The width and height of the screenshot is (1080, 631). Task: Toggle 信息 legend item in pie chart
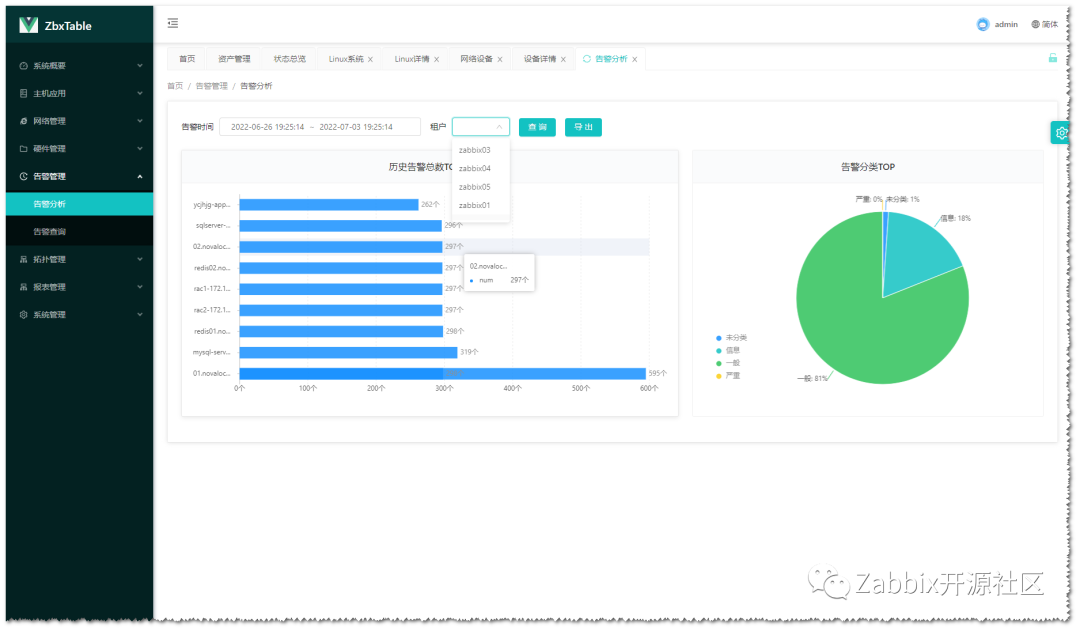tap(727, 350)
